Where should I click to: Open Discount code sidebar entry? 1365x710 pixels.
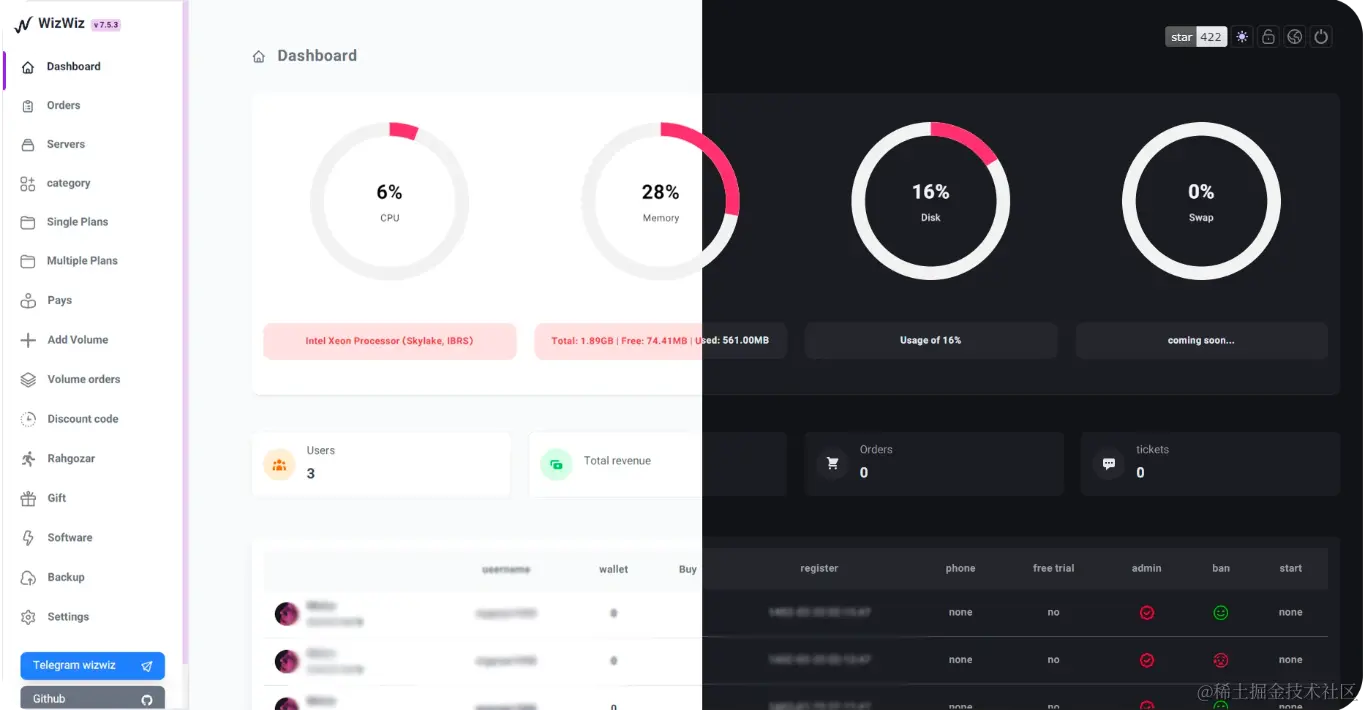coord(82,419)
